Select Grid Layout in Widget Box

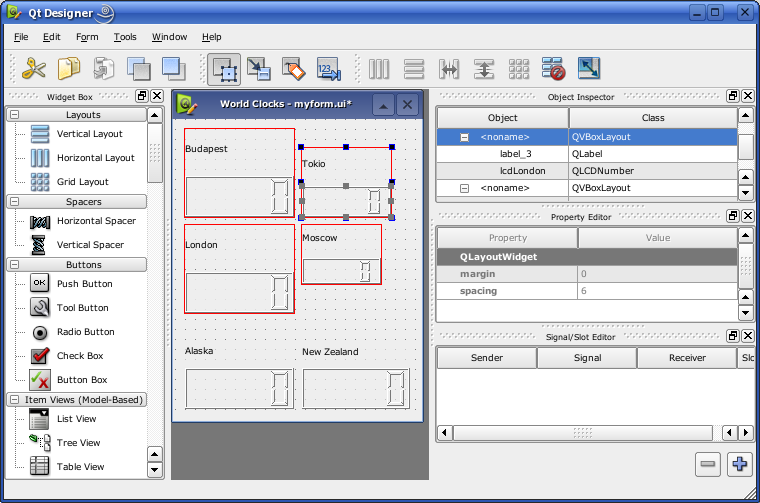69,182
